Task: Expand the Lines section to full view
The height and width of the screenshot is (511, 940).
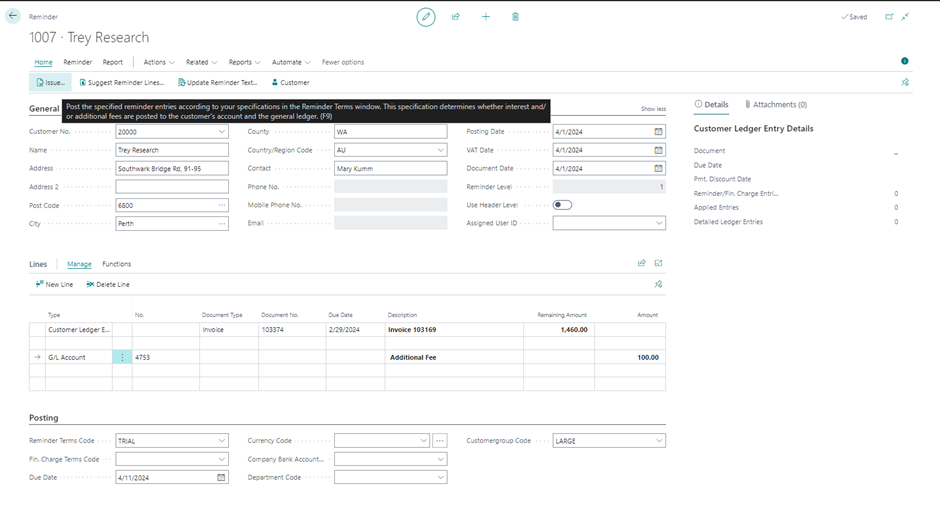Action: pos(658,263)
